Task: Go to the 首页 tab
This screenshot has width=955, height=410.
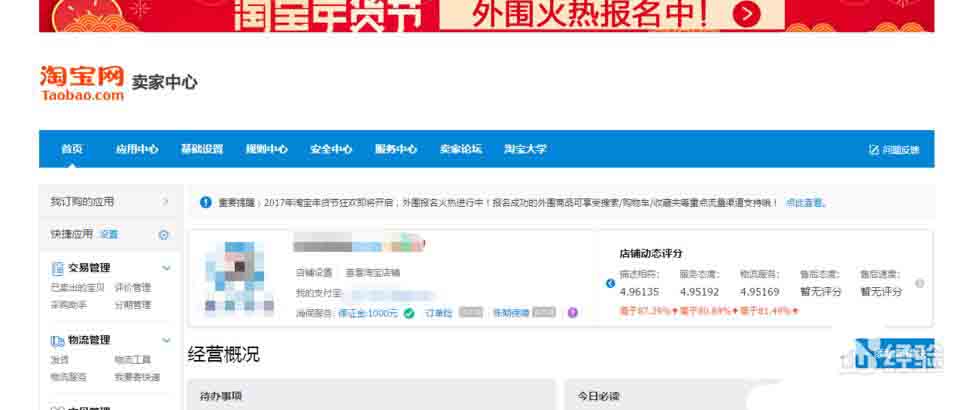Action: point(72,149)
